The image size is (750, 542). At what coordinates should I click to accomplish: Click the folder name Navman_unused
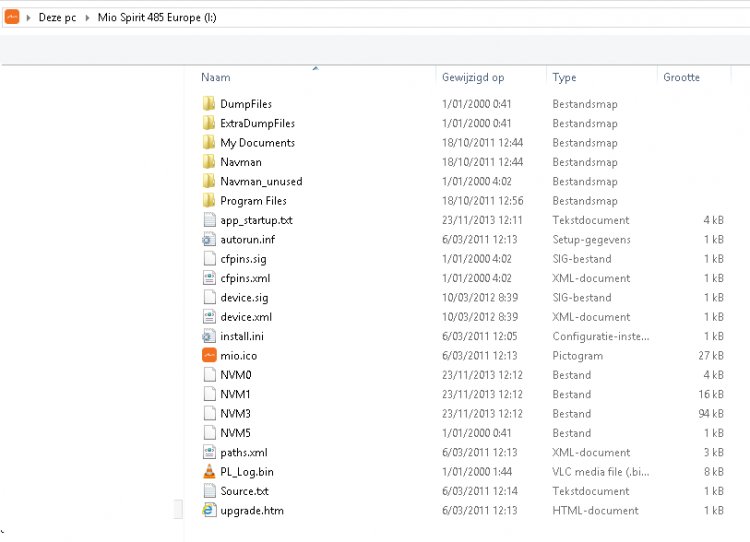pos(261,181)
